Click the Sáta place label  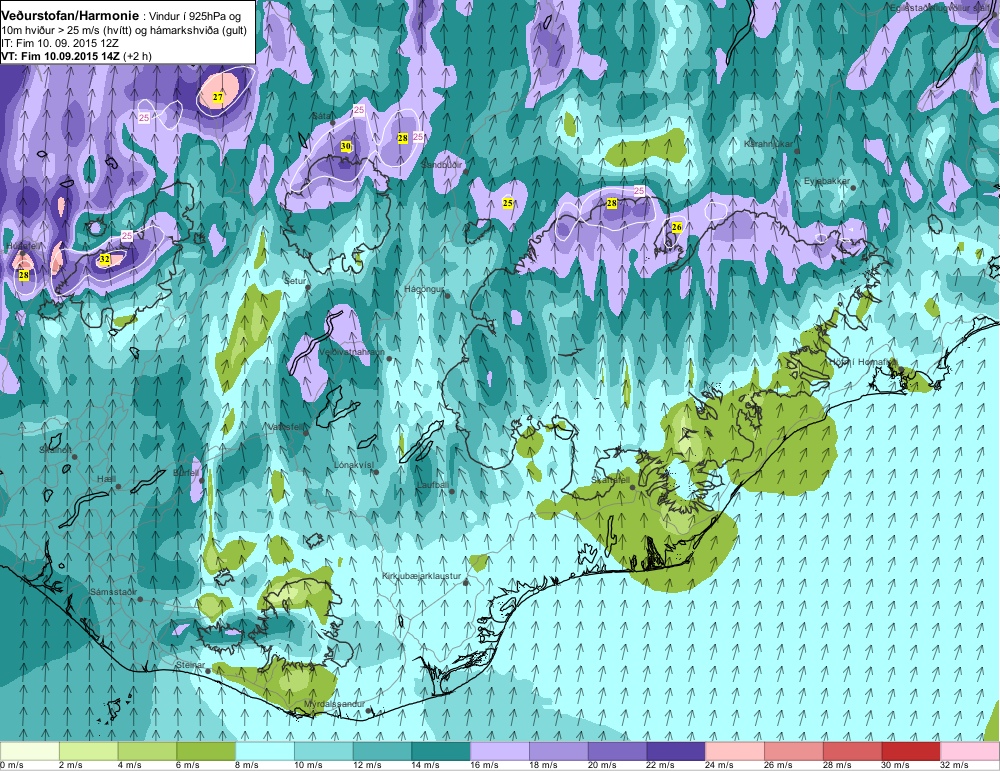(x=321, y=116)
